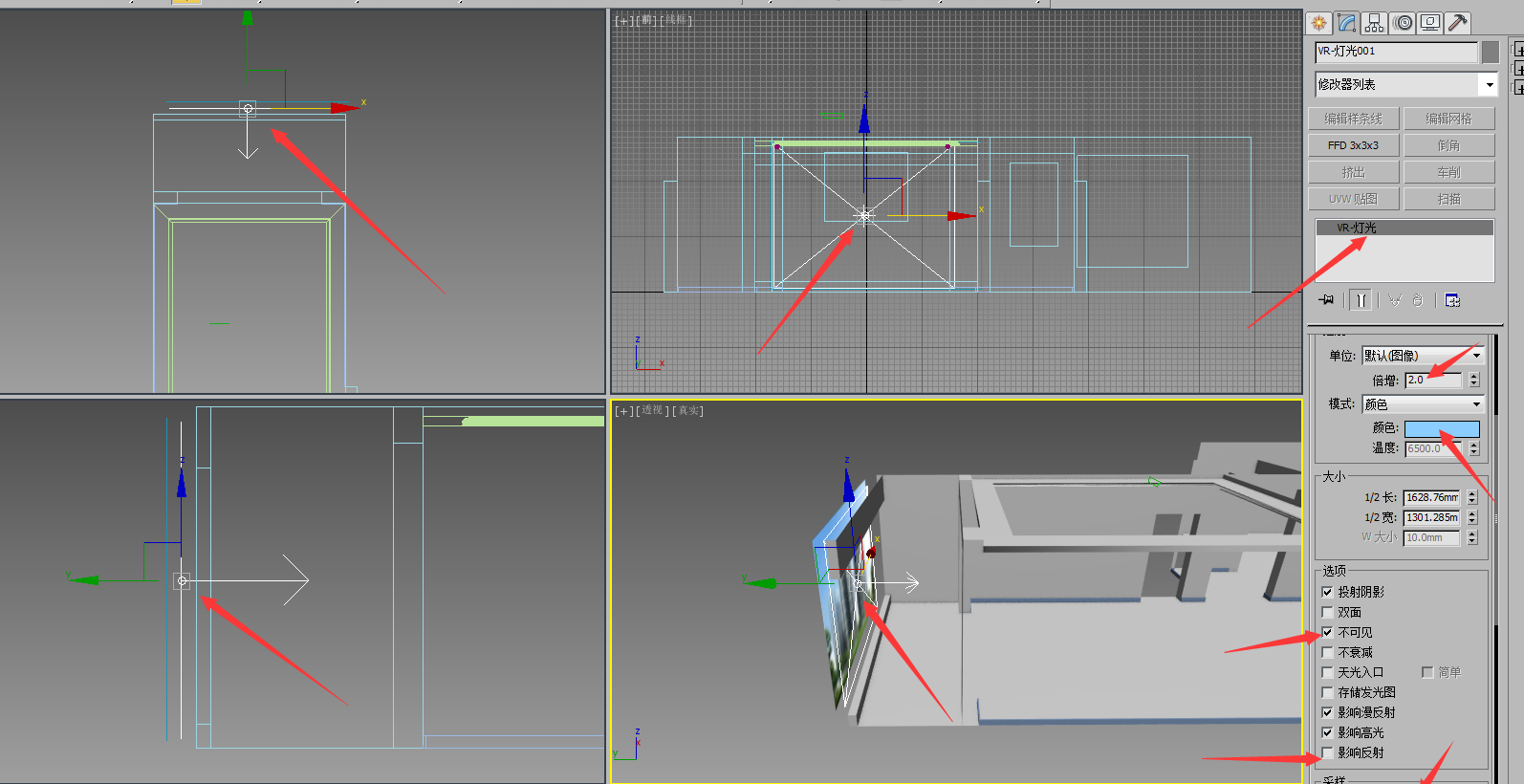Uncheck the 不可见 checkbox

click(x=1327, y=632)
